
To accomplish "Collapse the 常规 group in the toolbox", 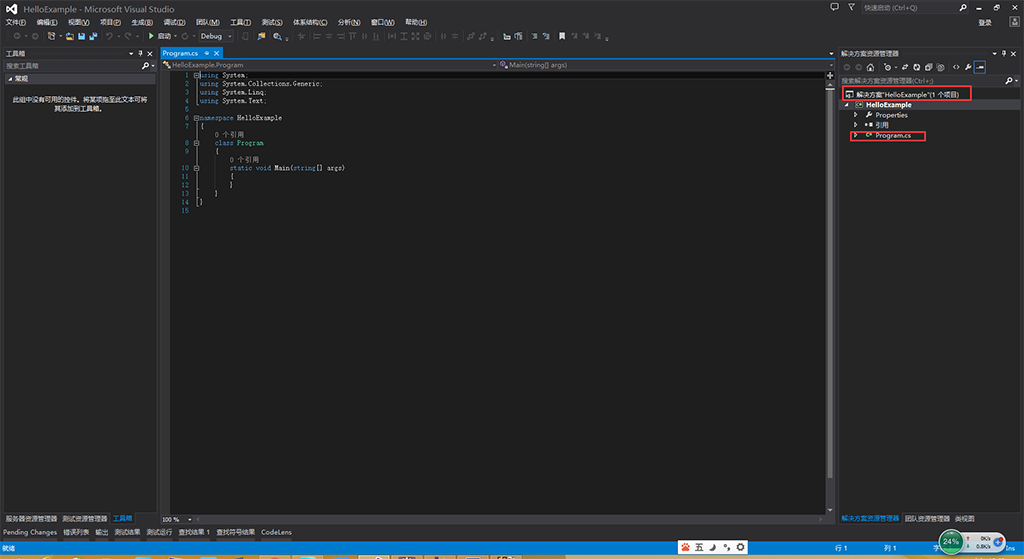I will coord(10,79).
